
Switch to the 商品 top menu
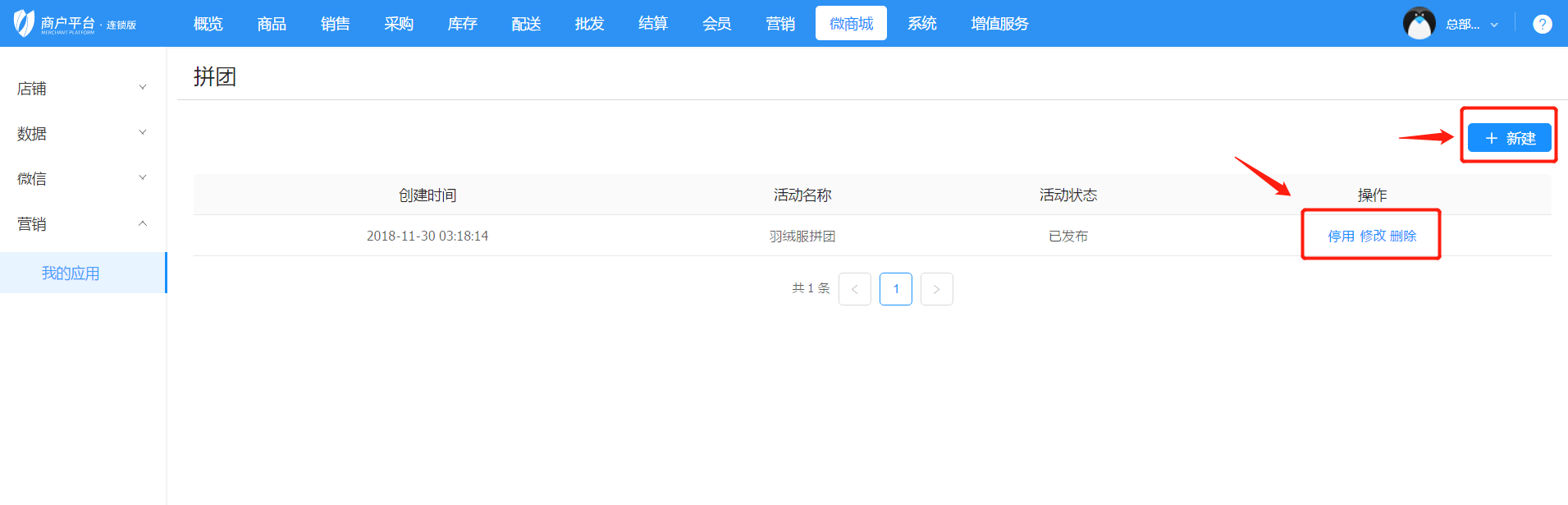pyautogui.click(x=272, y=24)
